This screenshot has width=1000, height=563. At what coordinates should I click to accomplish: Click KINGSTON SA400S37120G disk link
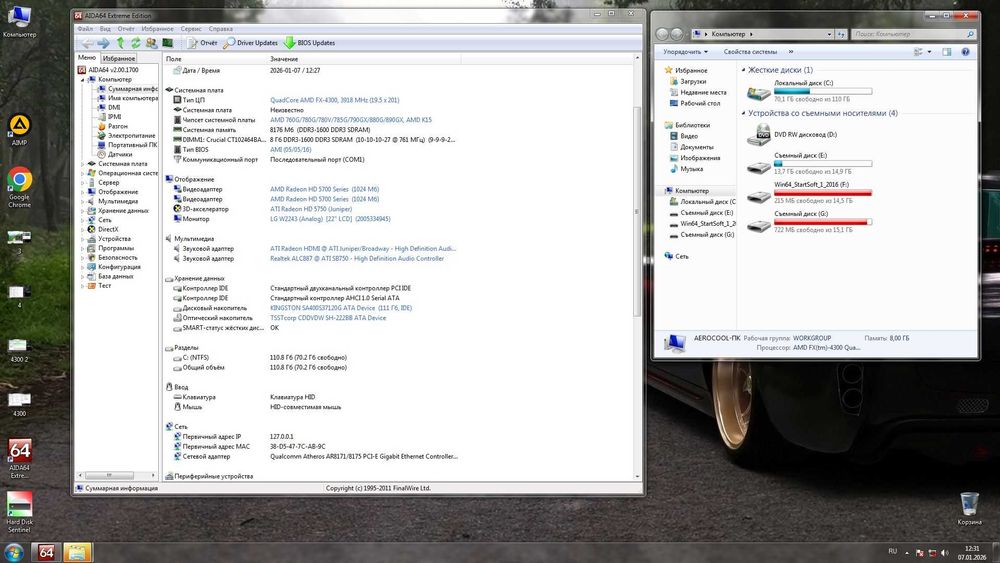341,308
